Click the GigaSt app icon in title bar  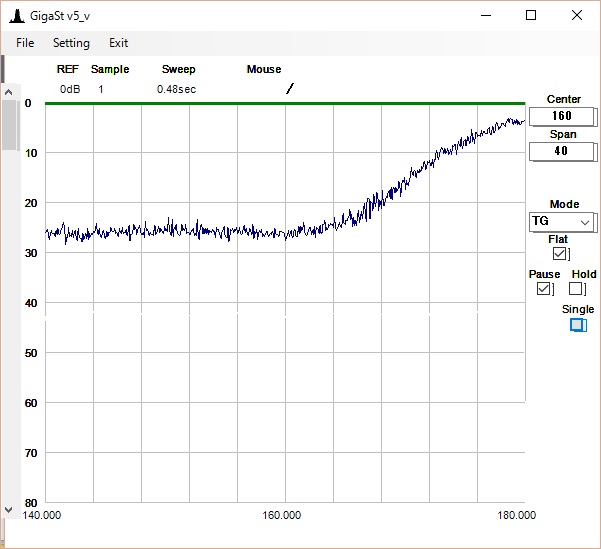point(17,16)
